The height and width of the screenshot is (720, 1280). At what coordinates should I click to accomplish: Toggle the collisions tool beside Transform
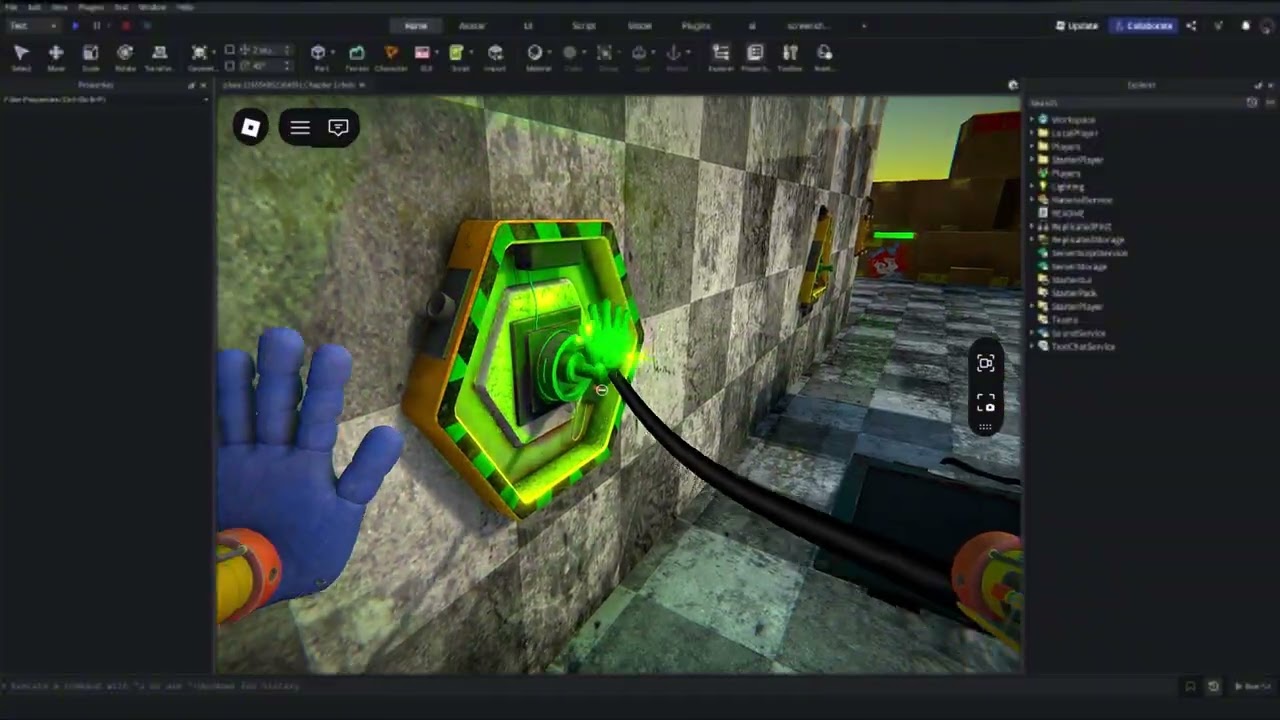pyautogui.click(x=200, y=57)
